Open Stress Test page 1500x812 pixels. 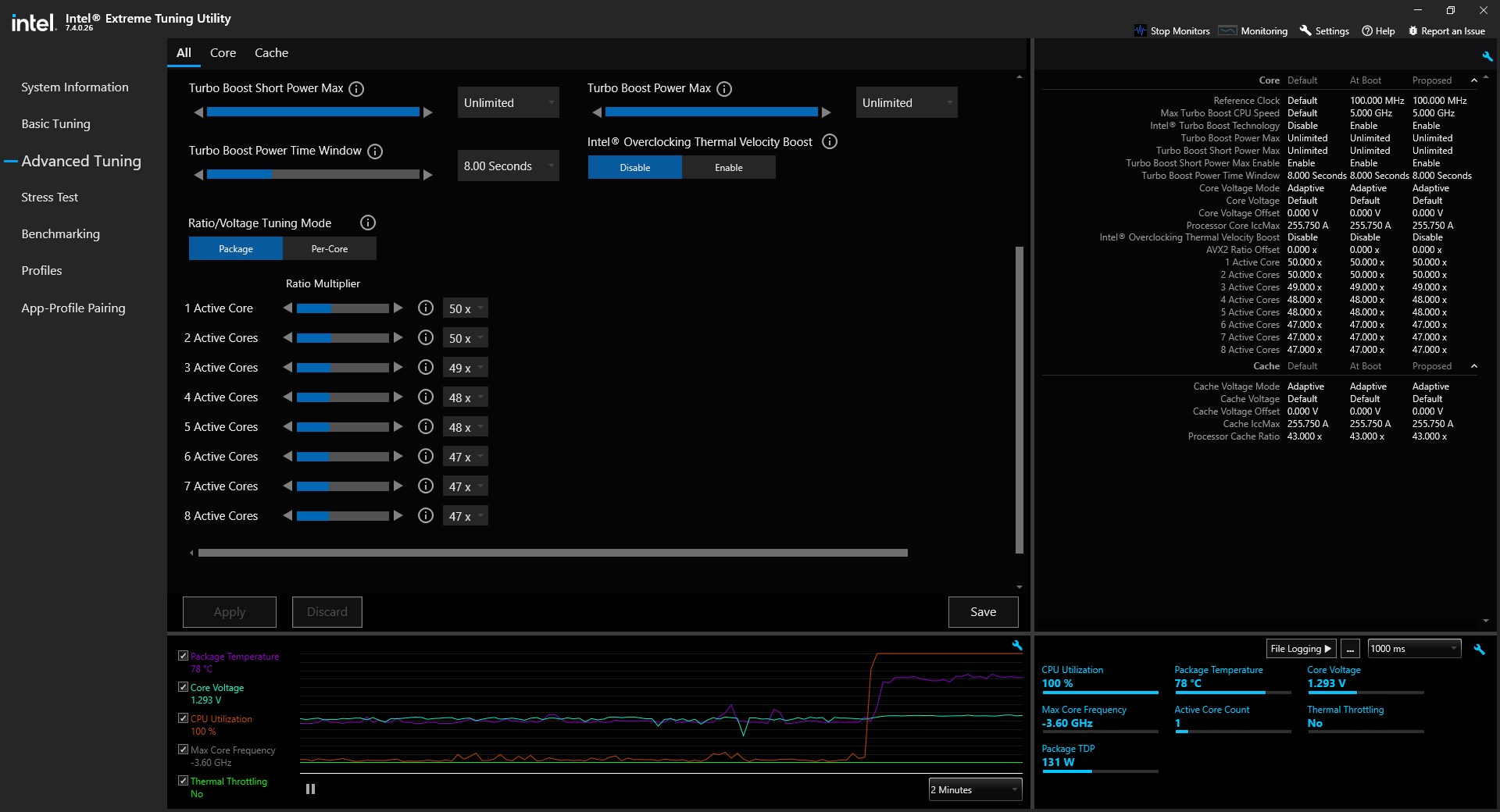[x=50, y=197]
